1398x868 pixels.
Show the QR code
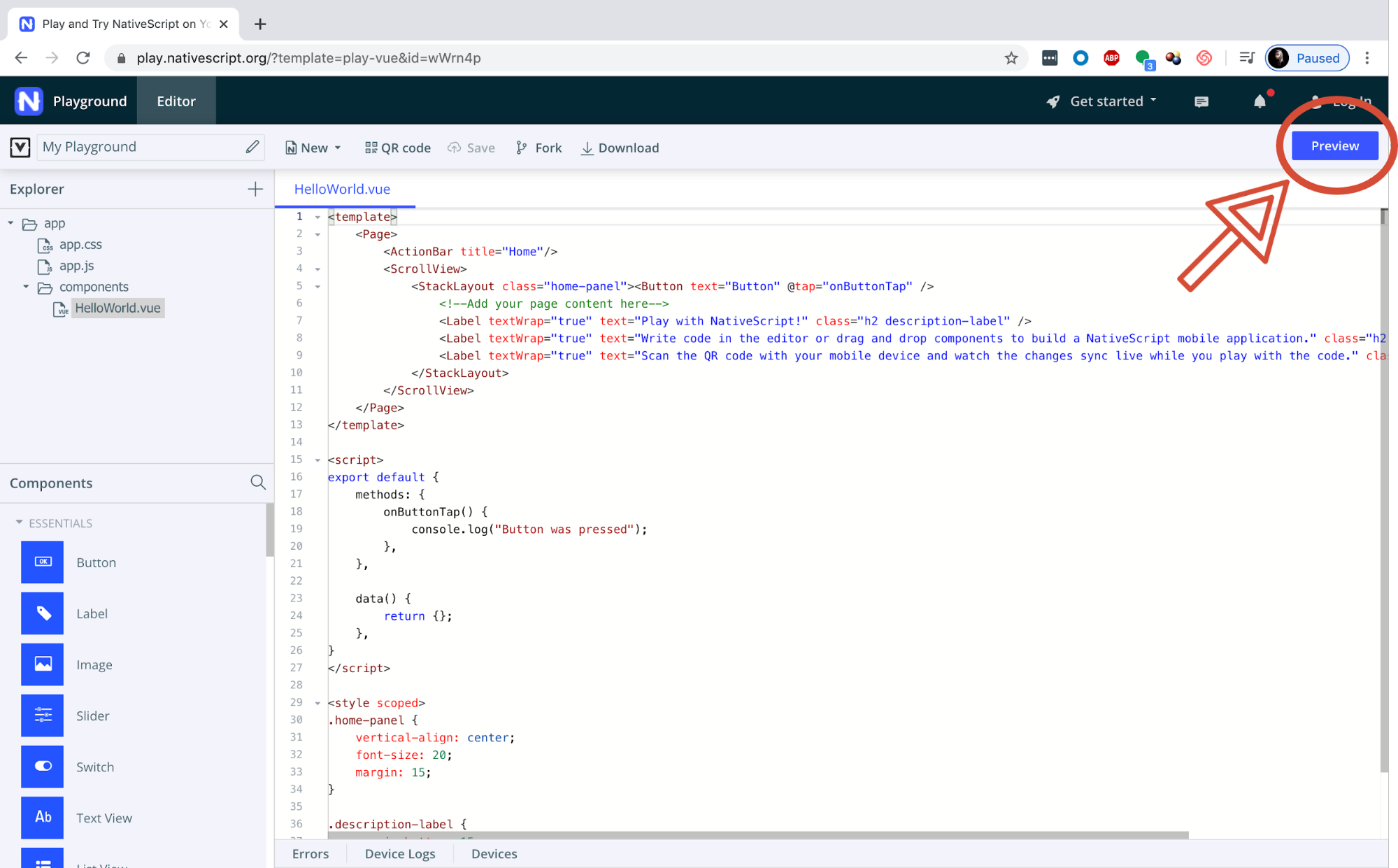pos(398,148)
